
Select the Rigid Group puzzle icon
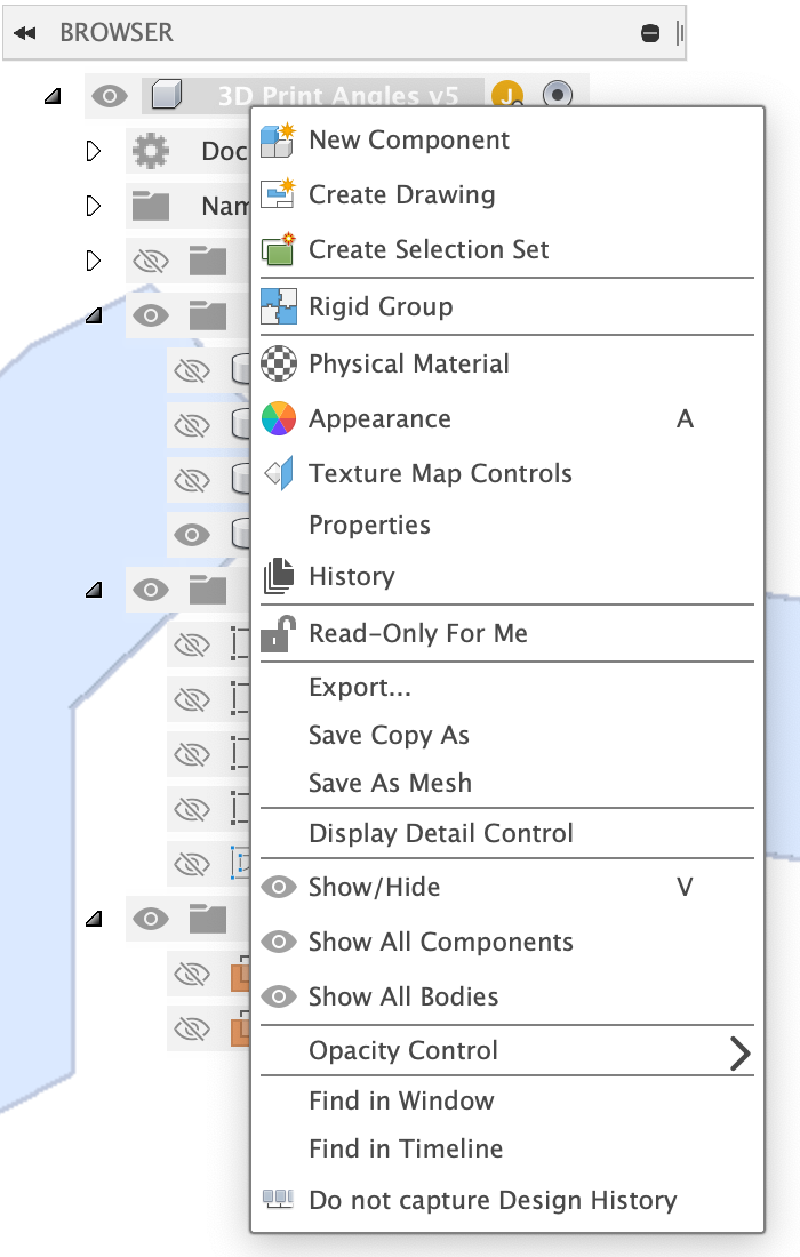coord(278,306)
